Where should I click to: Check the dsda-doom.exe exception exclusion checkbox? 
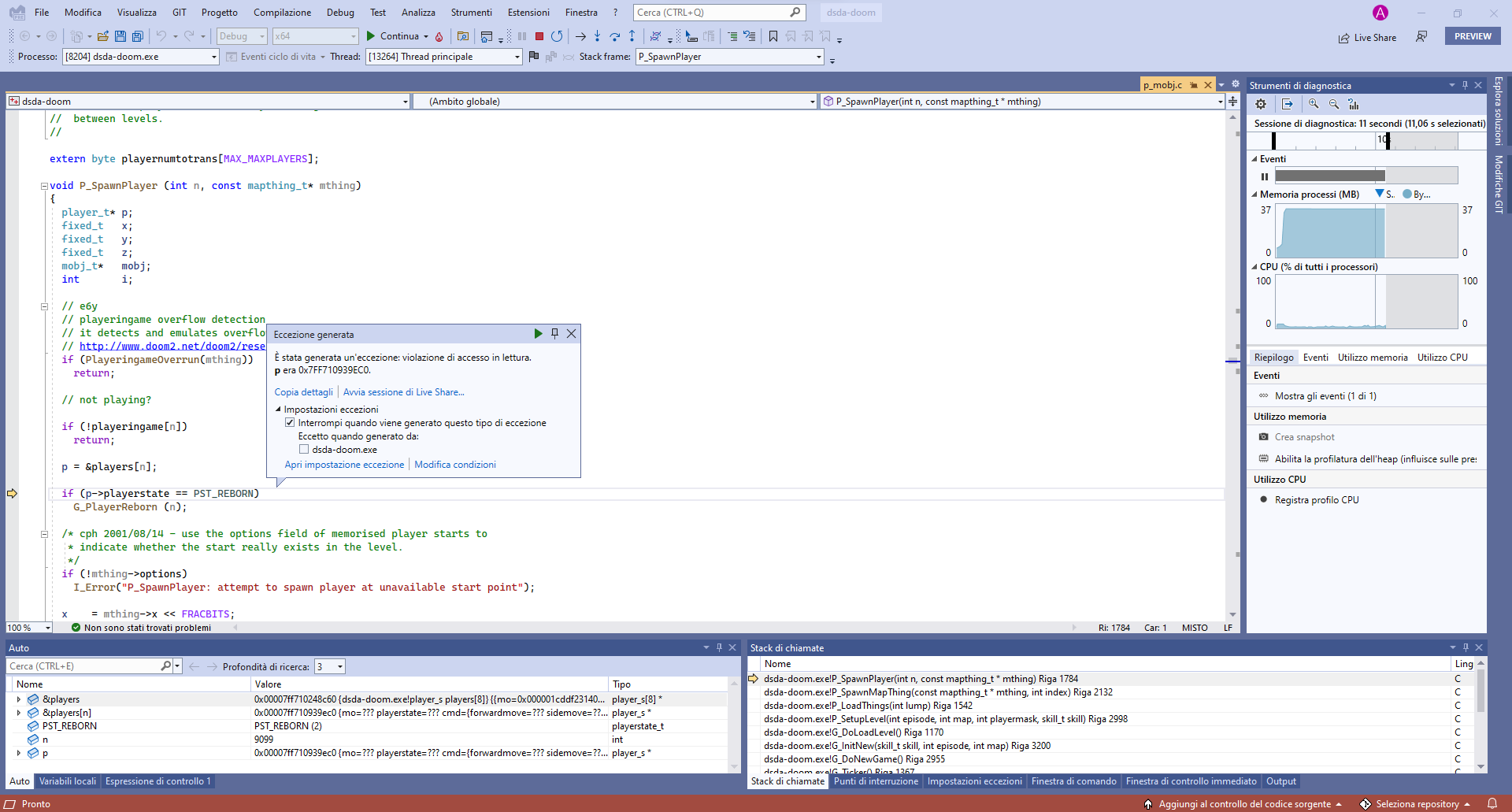[304, 450]
